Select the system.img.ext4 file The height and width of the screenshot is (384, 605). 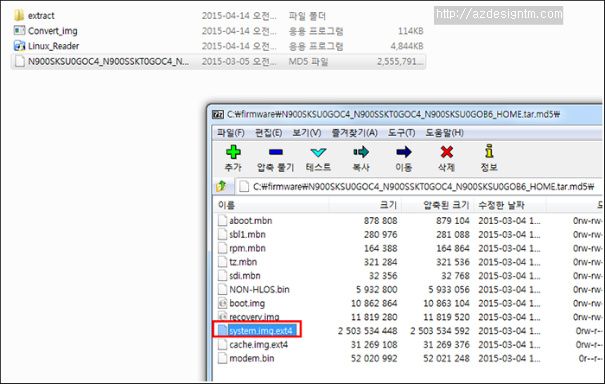(x=260, y=331)
